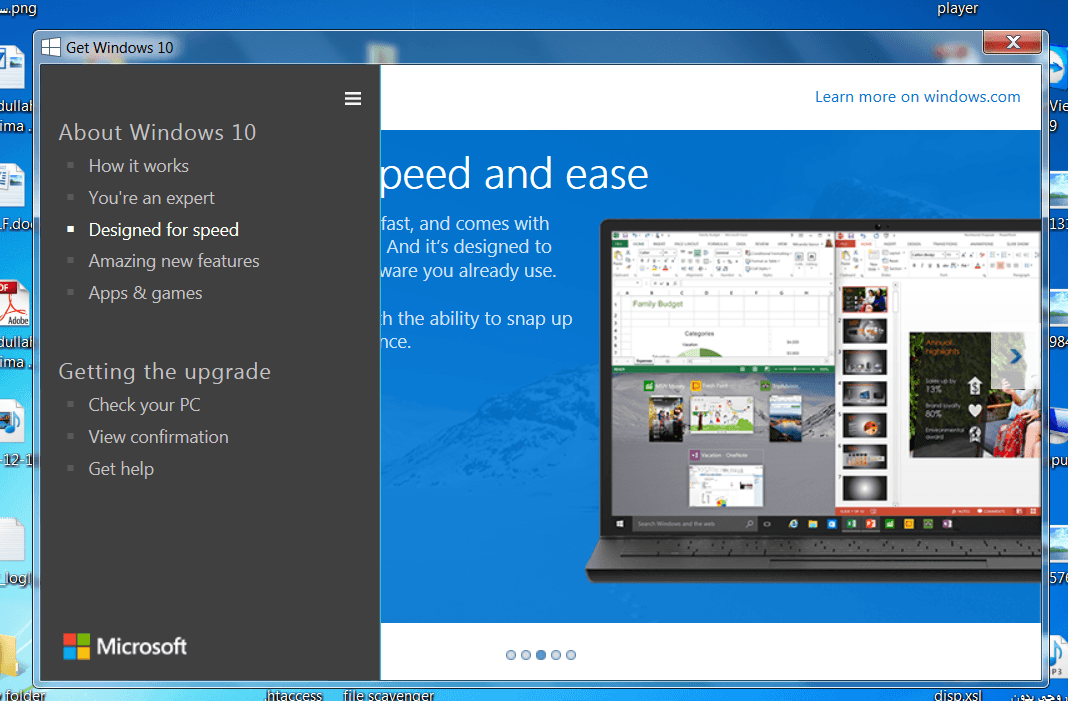
Task: Open Amazing new features page
Action: pos(174,261)
